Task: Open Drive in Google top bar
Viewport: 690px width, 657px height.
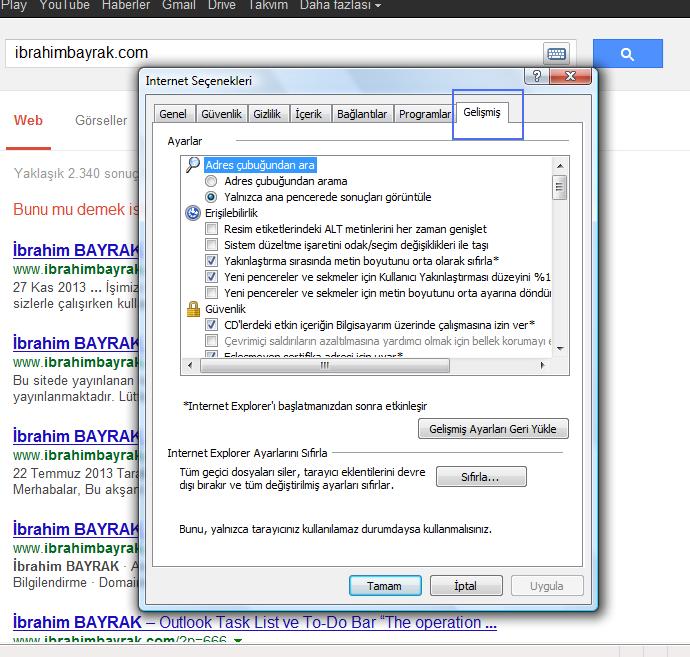Action: pyautogui.click(x=221, y=5)
